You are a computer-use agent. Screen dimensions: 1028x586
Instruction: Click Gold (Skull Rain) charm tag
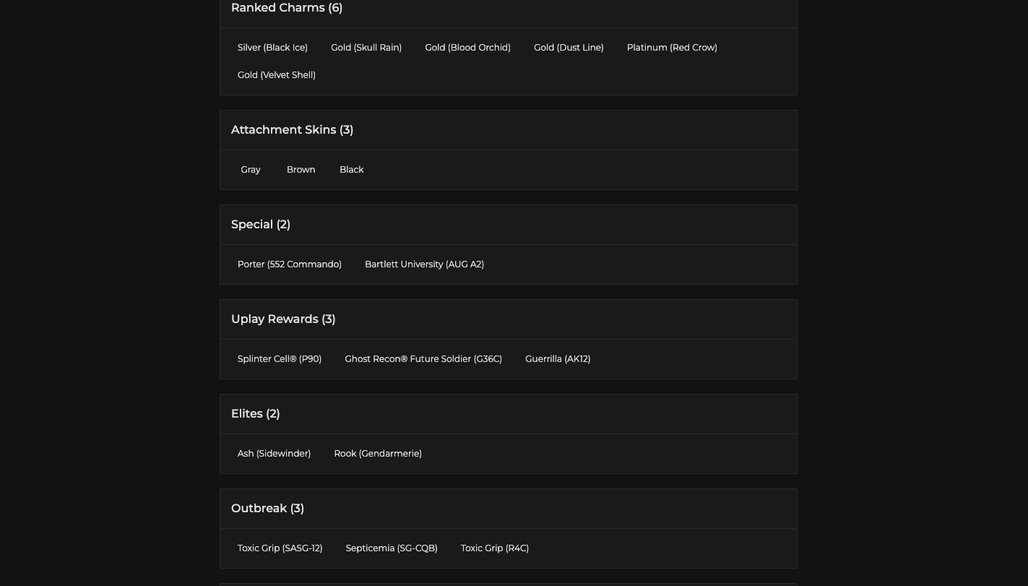pos(366,47)
